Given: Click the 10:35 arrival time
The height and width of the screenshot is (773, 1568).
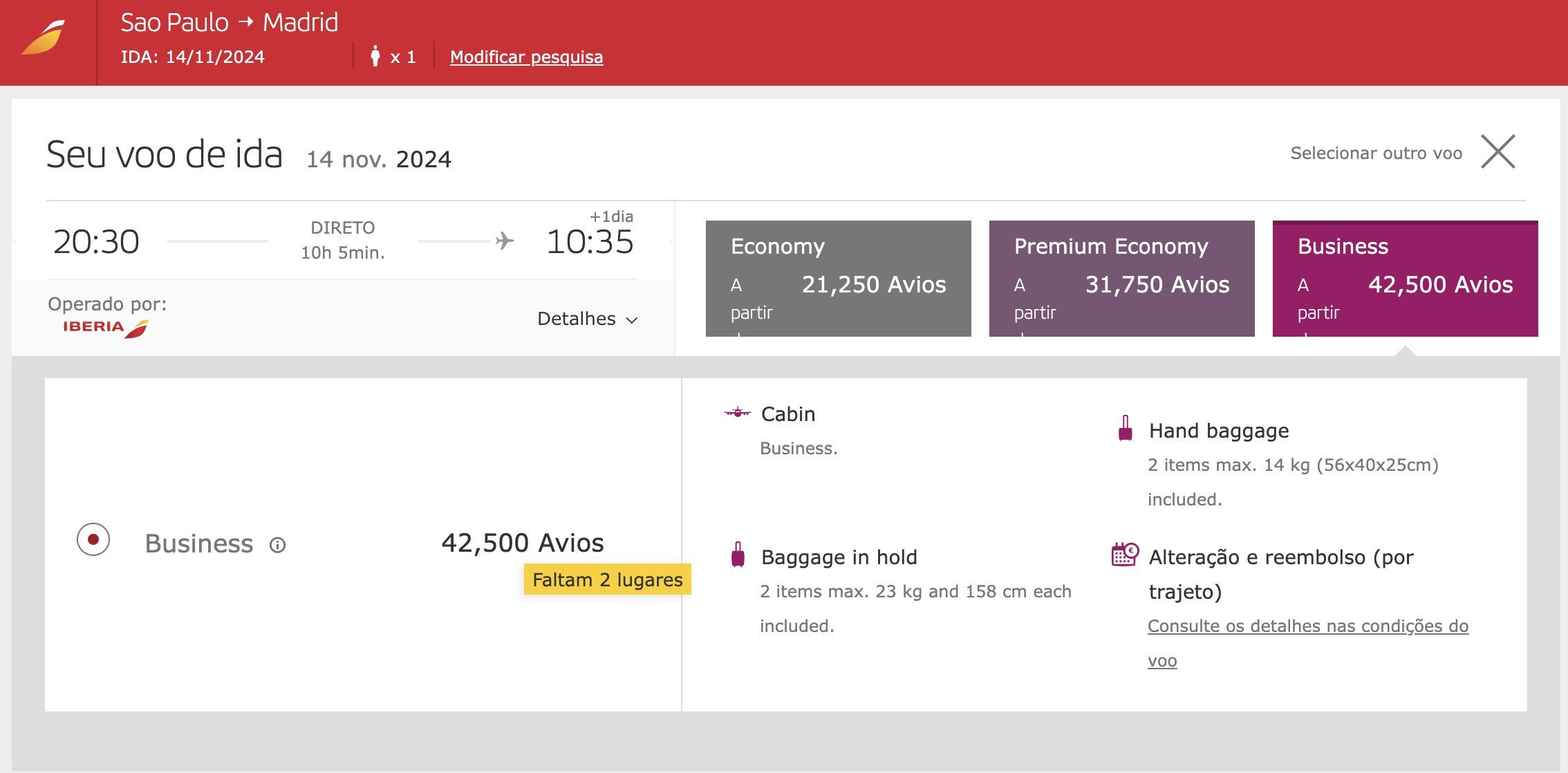Looking at the screenshot, I should (590, 242).
